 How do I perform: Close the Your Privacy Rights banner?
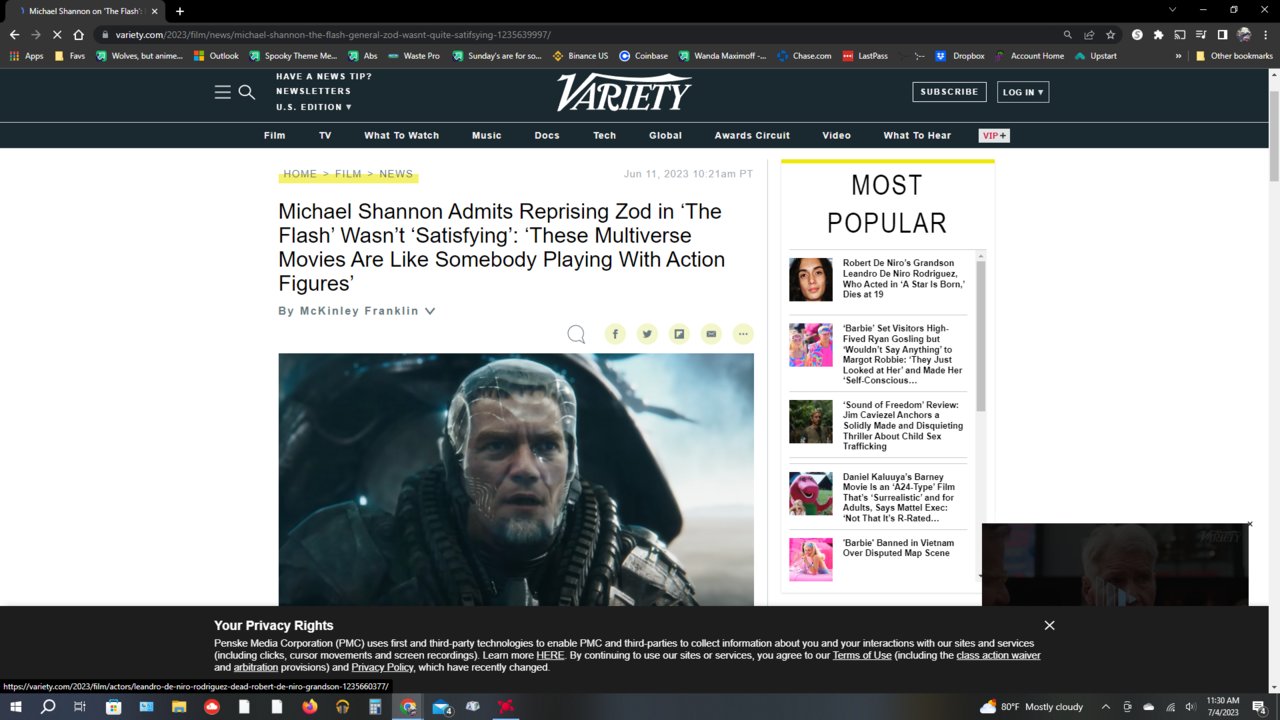point(1049,625)
